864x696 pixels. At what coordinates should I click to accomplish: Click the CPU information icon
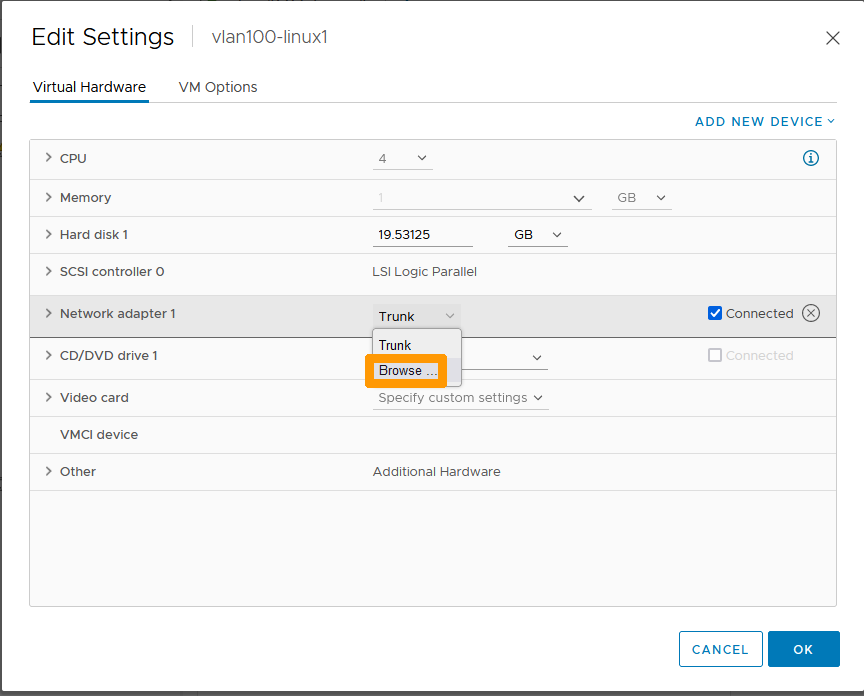pos(811,158)
